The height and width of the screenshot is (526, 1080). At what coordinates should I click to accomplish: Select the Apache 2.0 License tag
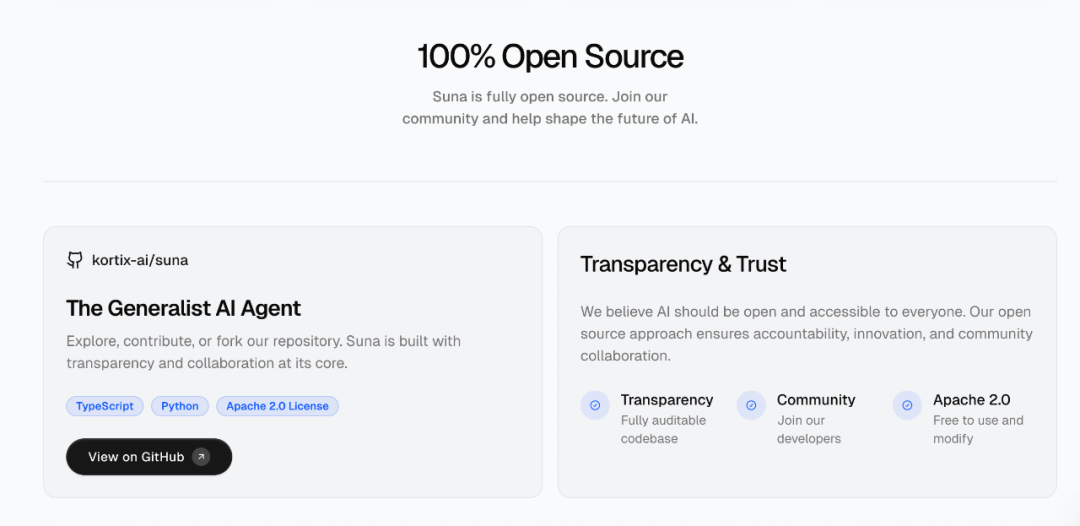click(278, 406)
